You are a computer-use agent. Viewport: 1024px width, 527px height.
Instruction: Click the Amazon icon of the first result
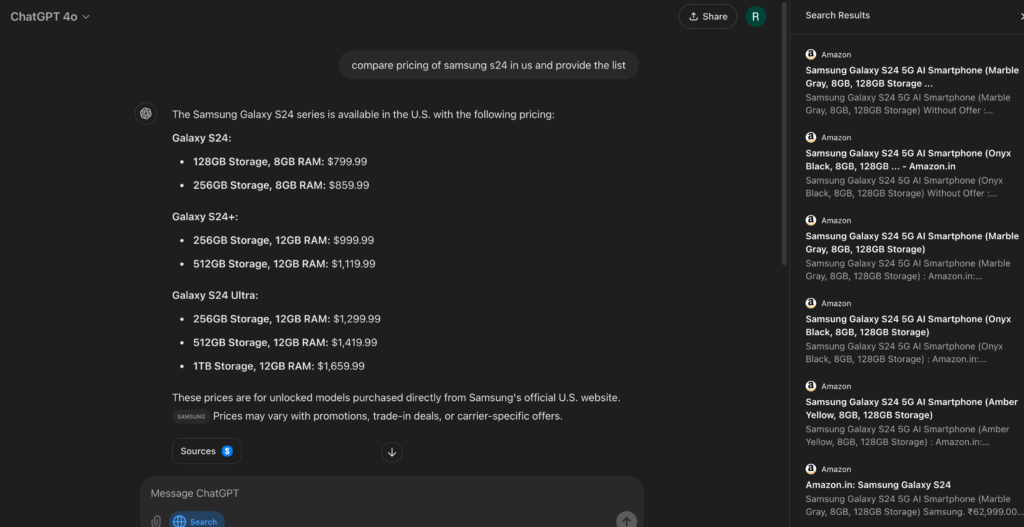[811, 54]
